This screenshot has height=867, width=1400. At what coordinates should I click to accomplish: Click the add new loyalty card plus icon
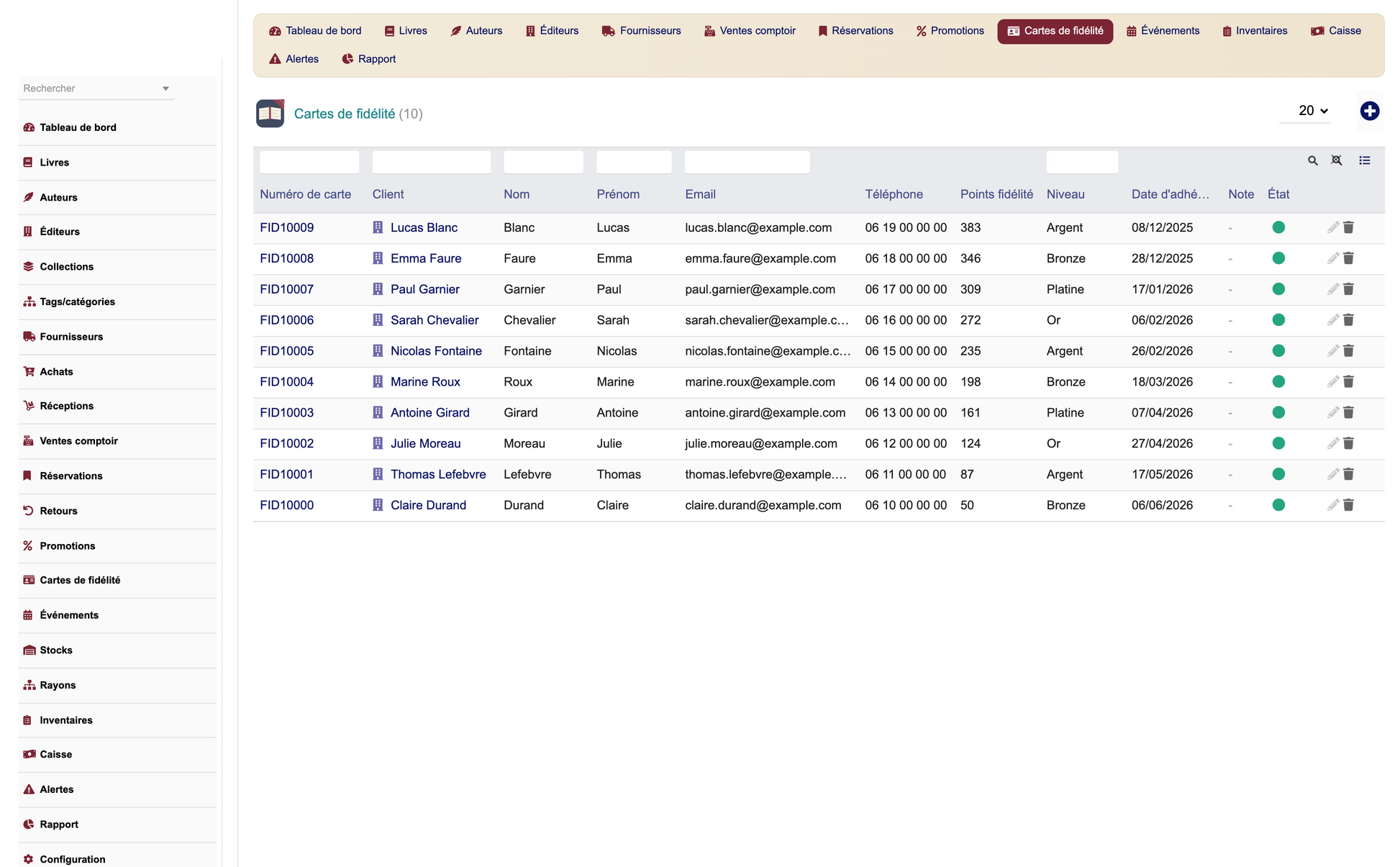[1369, 111]
